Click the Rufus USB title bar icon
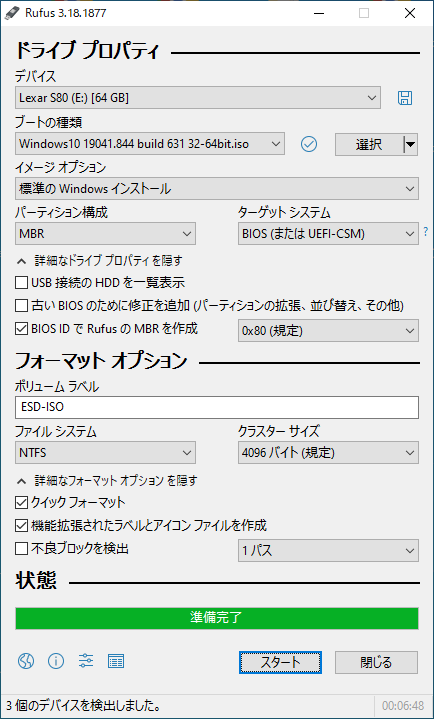 point(8,14)
